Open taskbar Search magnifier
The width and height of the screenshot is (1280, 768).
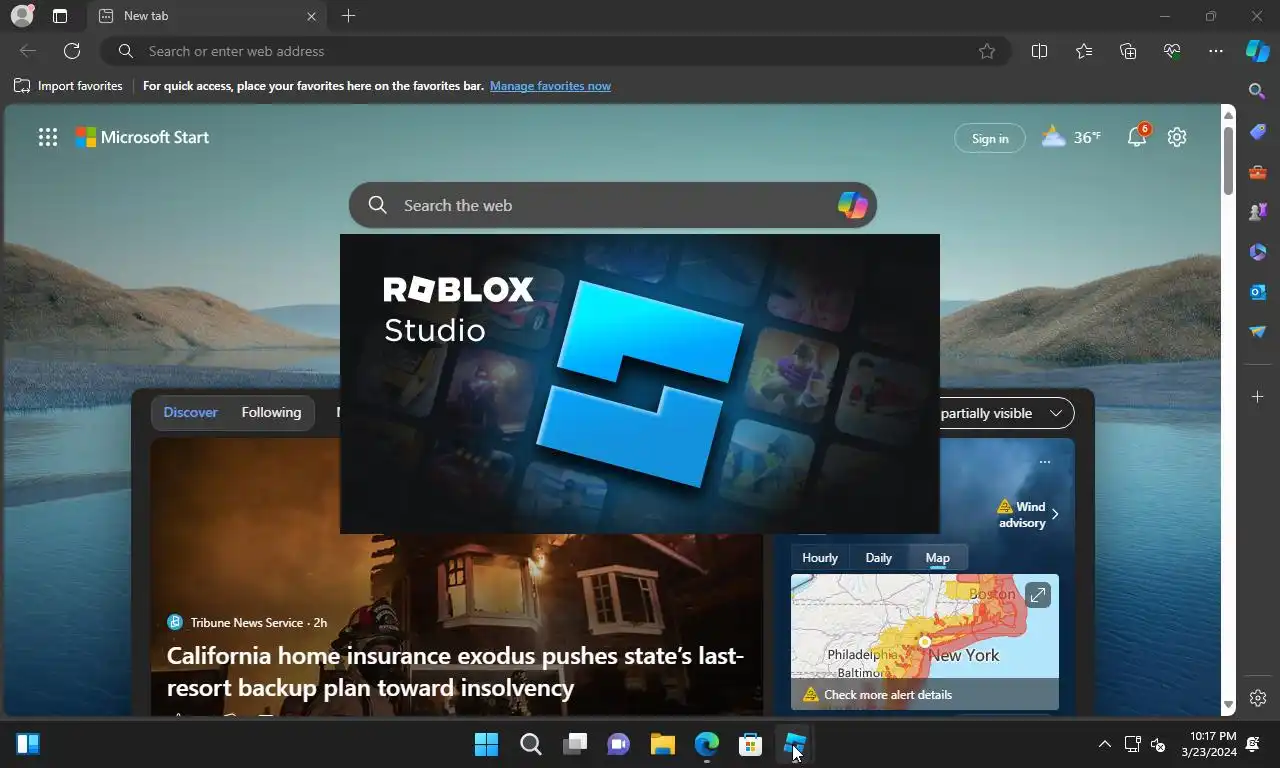pyautogui.click(x=531, y=744)
